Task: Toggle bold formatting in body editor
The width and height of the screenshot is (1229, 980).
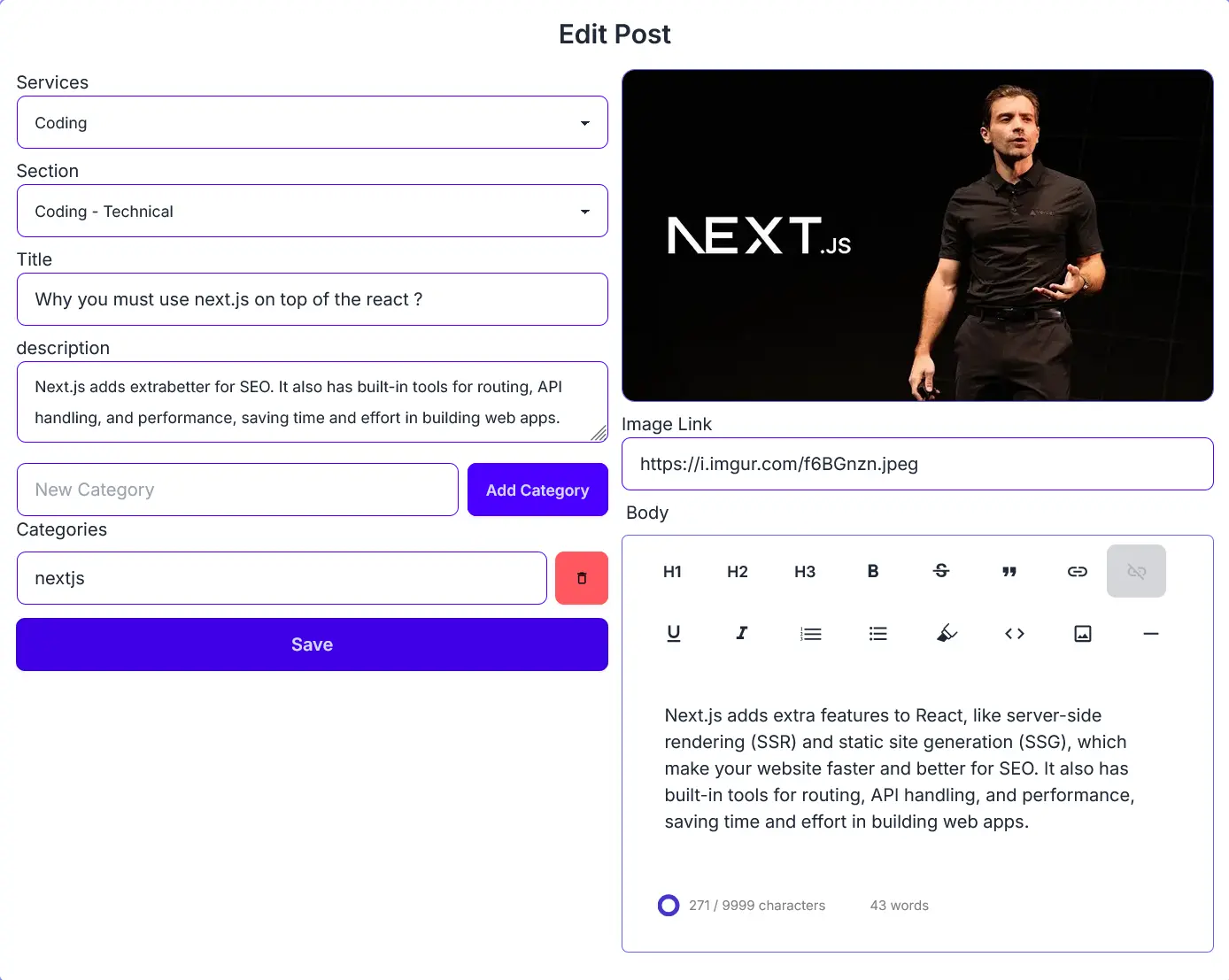Action: coord(873,571)
